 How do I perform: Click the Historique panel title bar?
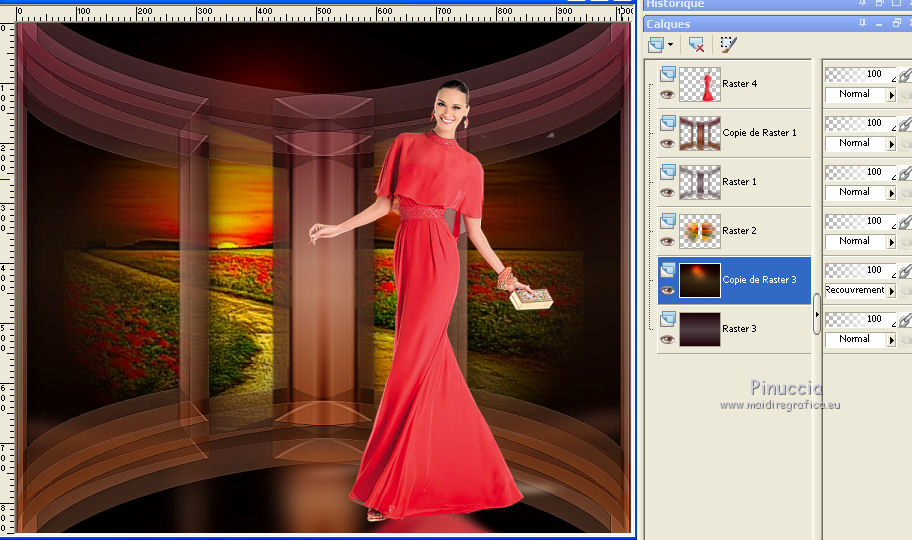point(777,5)
